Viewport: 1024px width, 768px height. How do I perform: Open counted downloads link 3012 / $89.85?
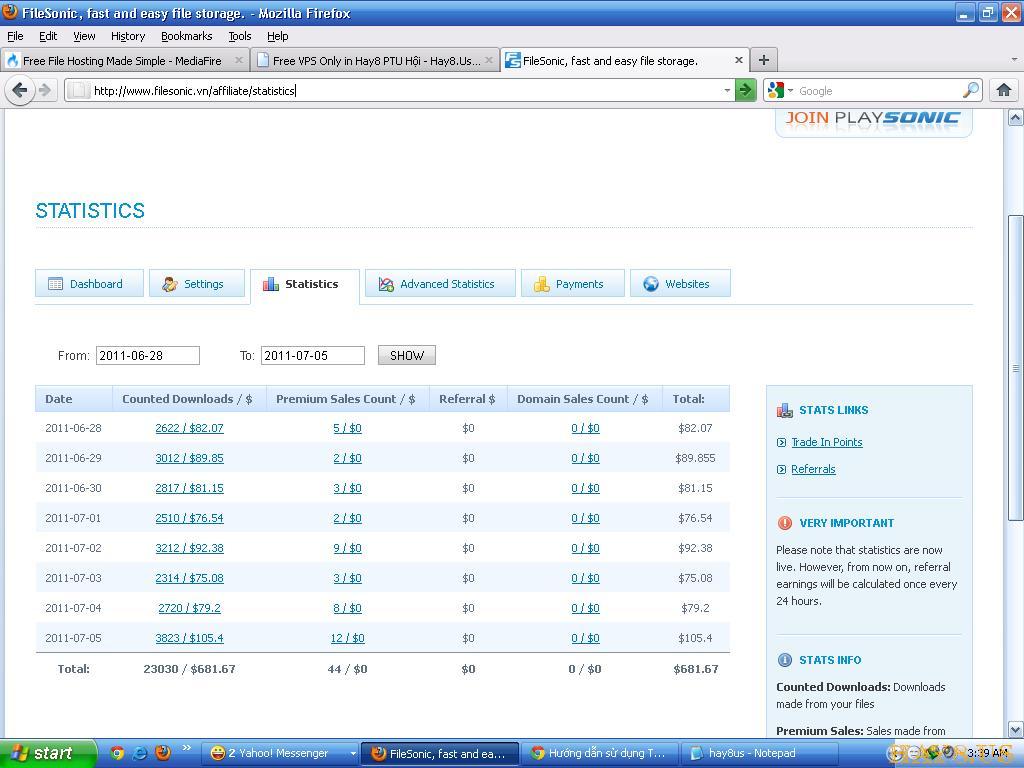pyautogui.click(x=189, y=458)
